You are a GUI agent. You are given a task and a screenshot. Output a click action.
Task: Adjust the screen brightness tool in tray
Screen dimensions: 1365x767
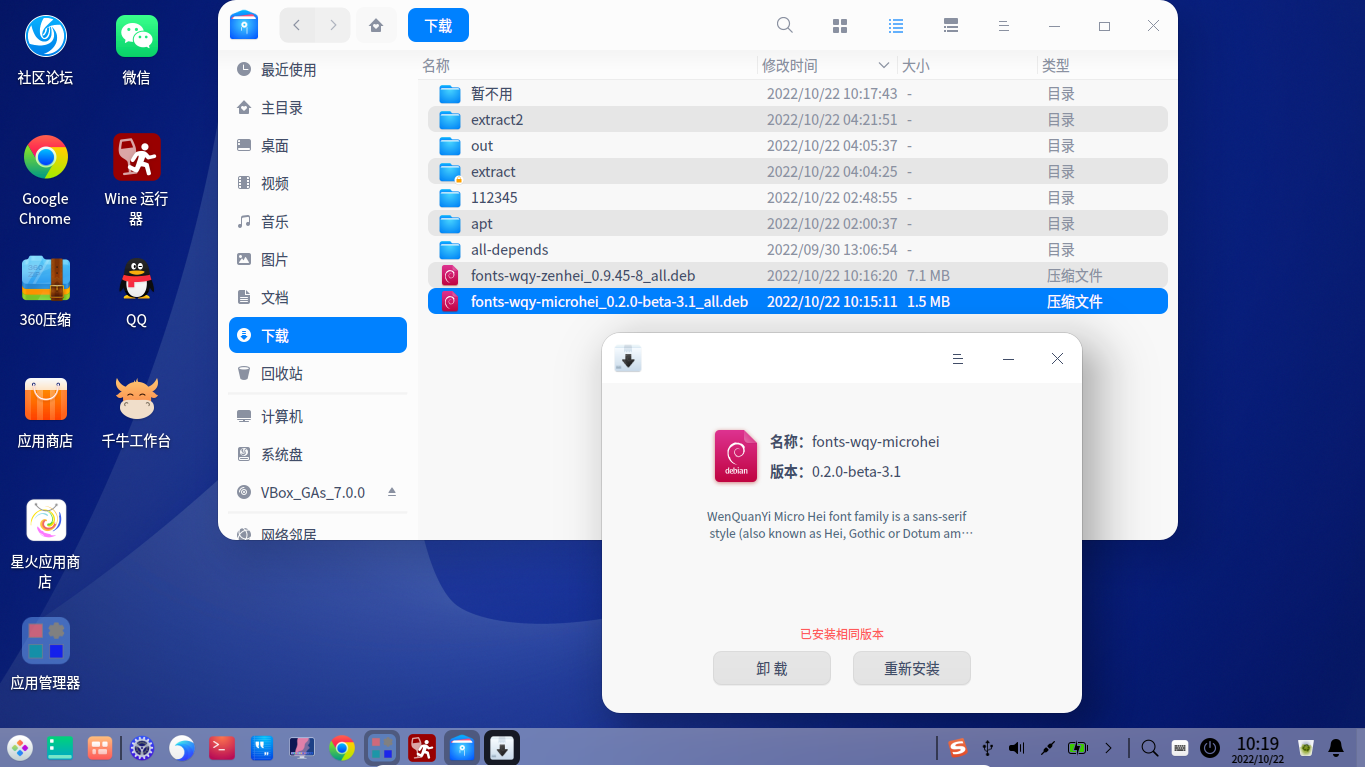1049,747
